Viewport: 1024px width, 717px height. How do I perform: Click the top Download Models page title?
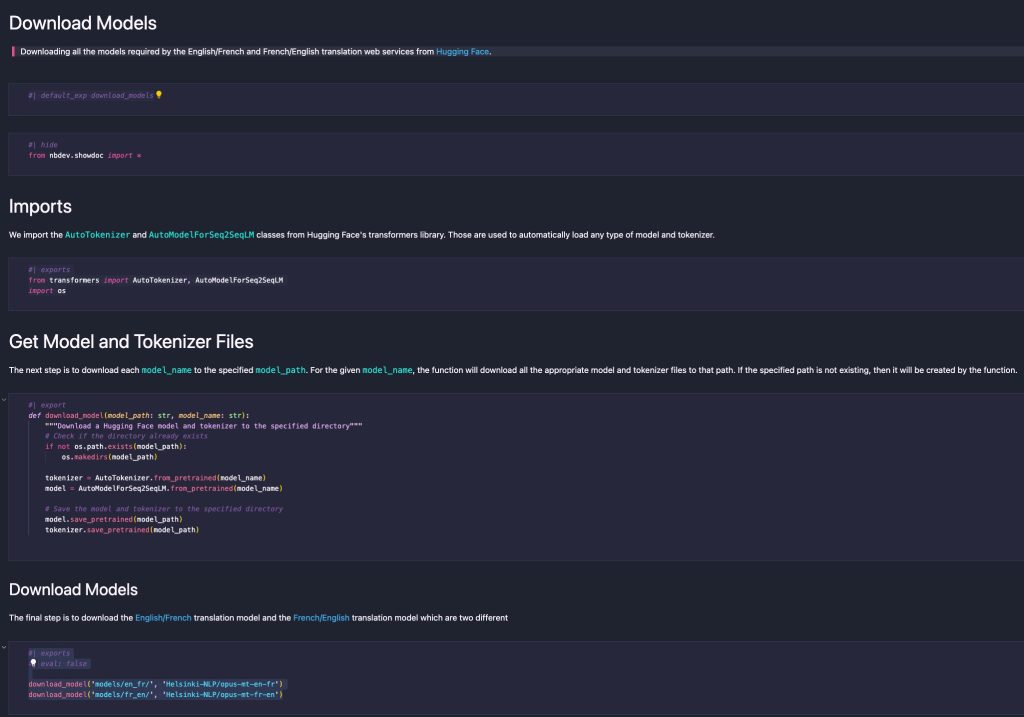pyautogui.click(x=83, y=23)
